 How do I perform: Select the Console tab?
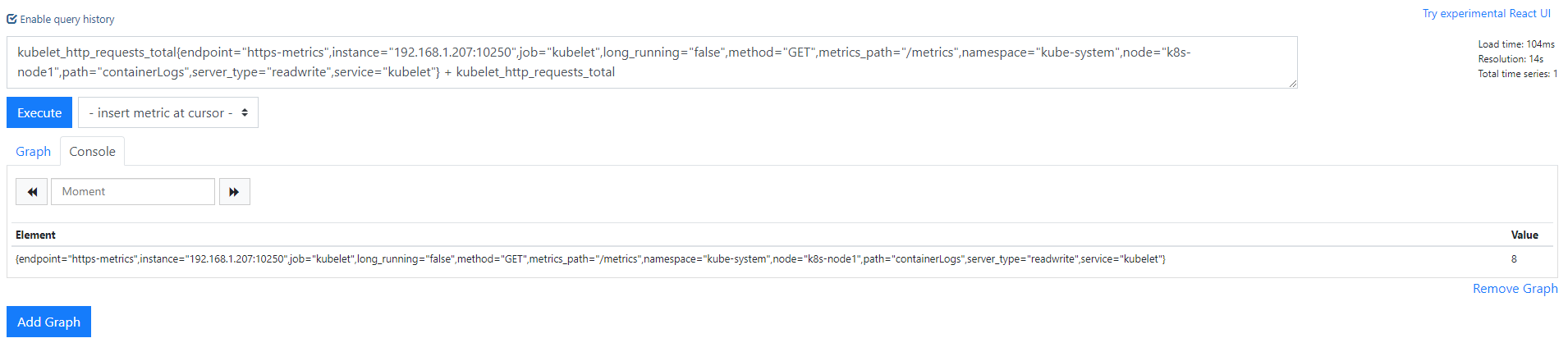[92, 152]
